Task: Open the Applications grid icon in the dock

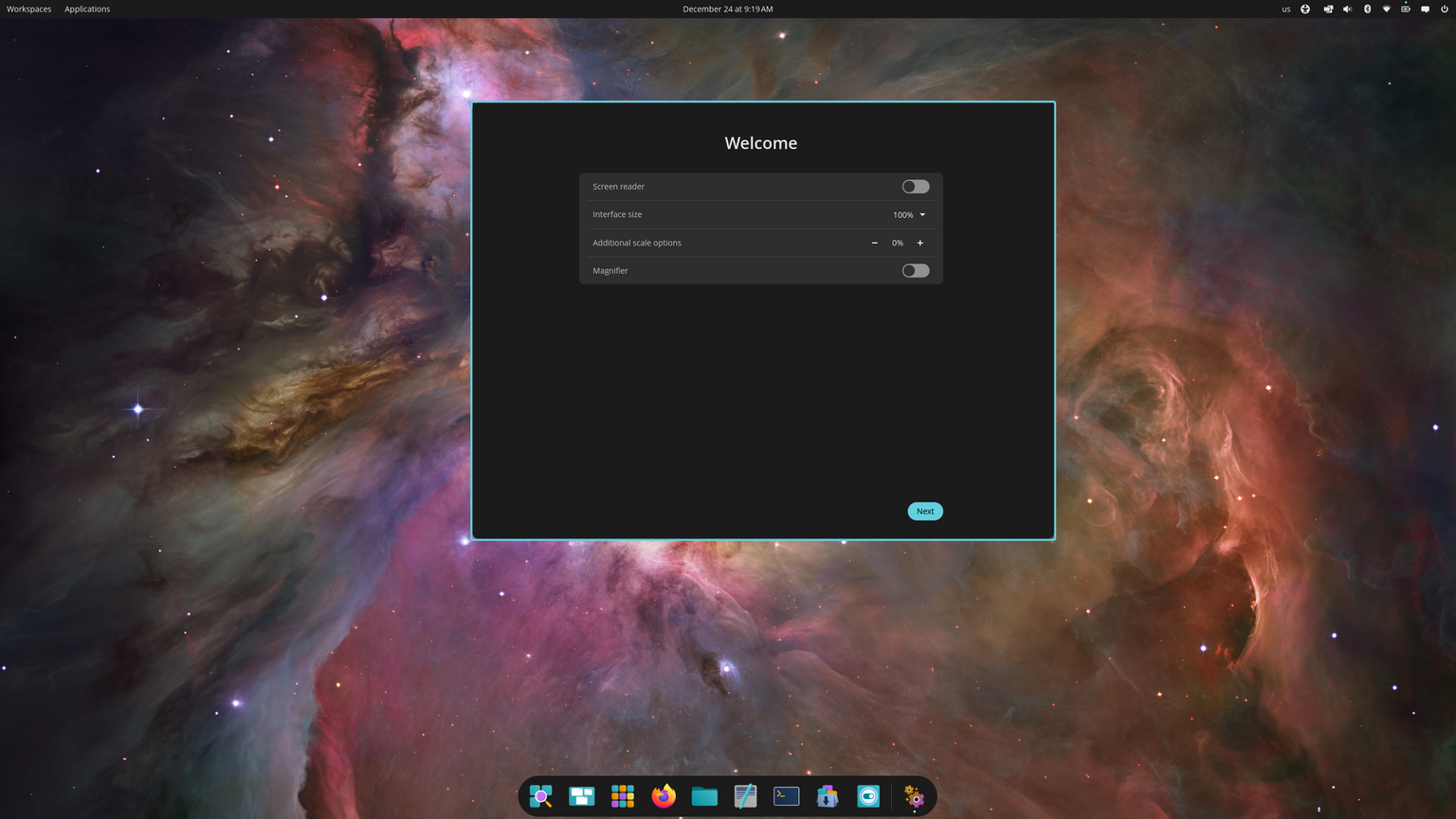Action: tap(622, 796)
